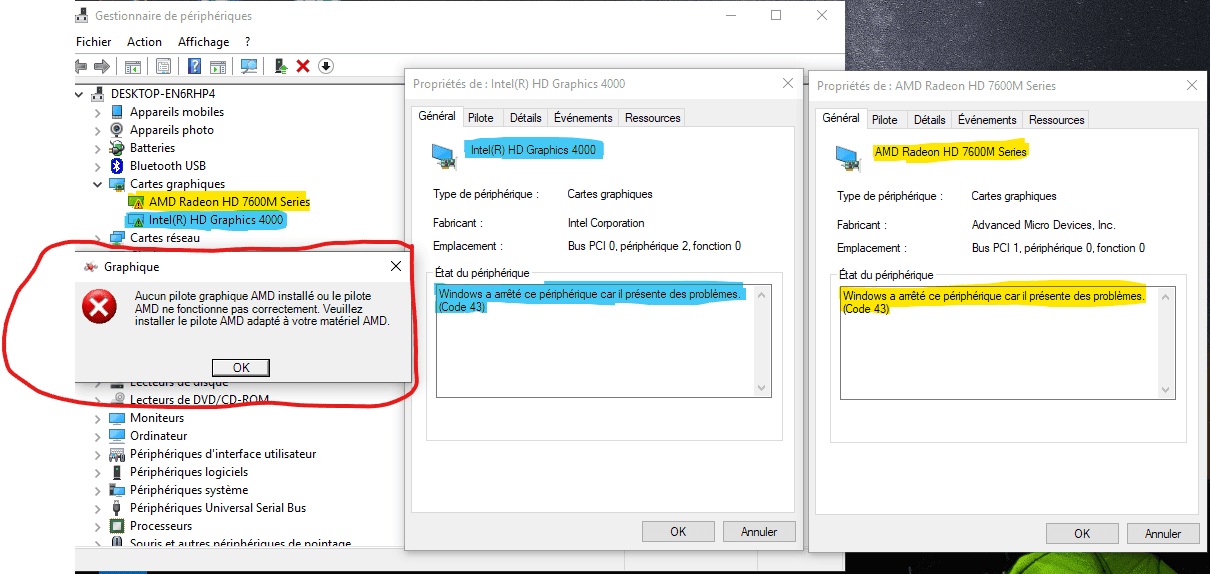This screenshot has height=574, width=1210.
Task: Expand the Batteries category
Action: click(98, 148)
